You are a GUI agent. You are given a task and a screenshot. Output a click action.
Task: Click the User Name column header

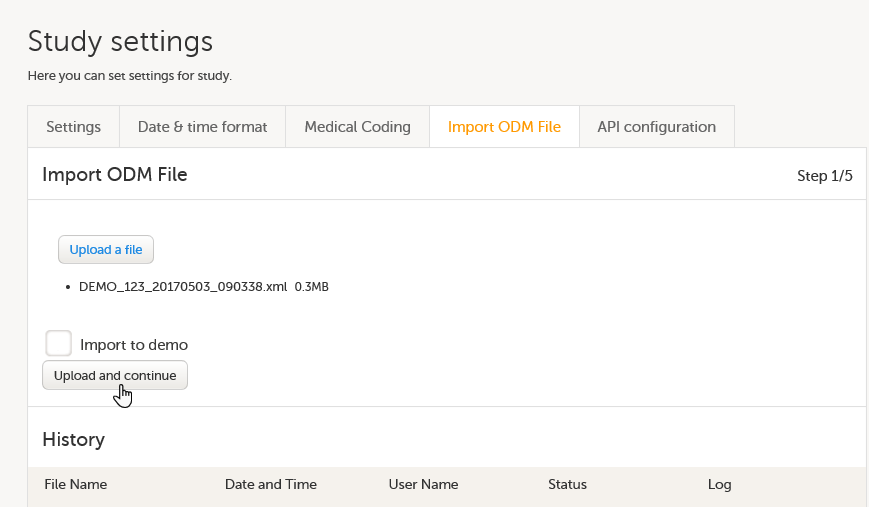(x=423, y=485)
